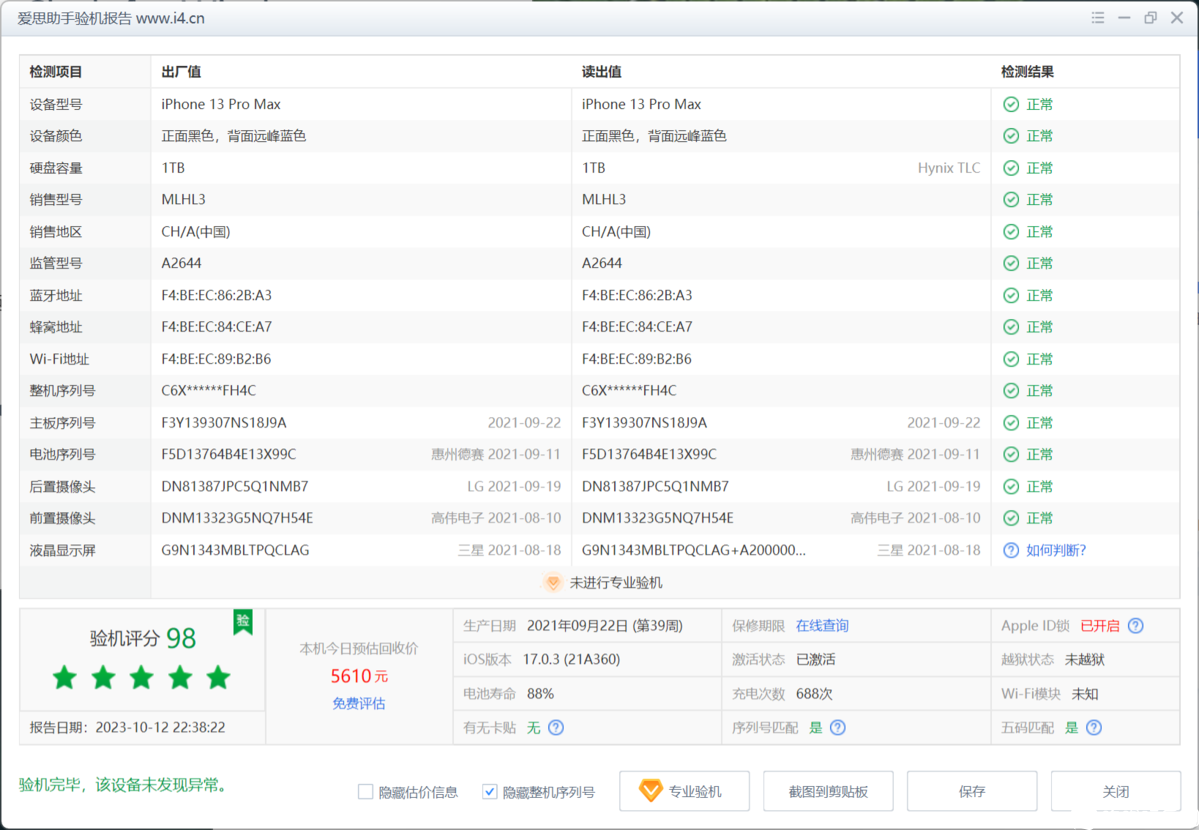
Task: Click help icon next to 序列号匹配
Action: point(838,727)
